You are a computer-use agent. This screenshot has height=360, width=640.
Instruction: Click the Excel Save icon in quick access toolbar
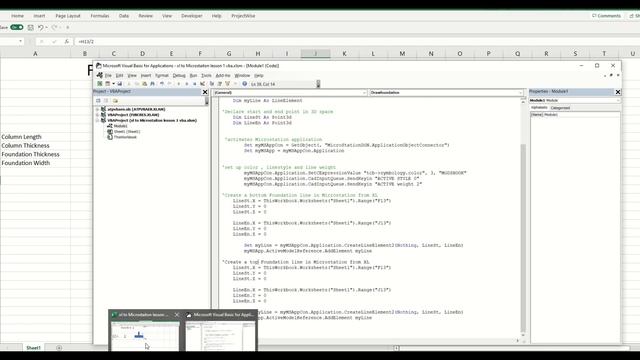point(31,27)
